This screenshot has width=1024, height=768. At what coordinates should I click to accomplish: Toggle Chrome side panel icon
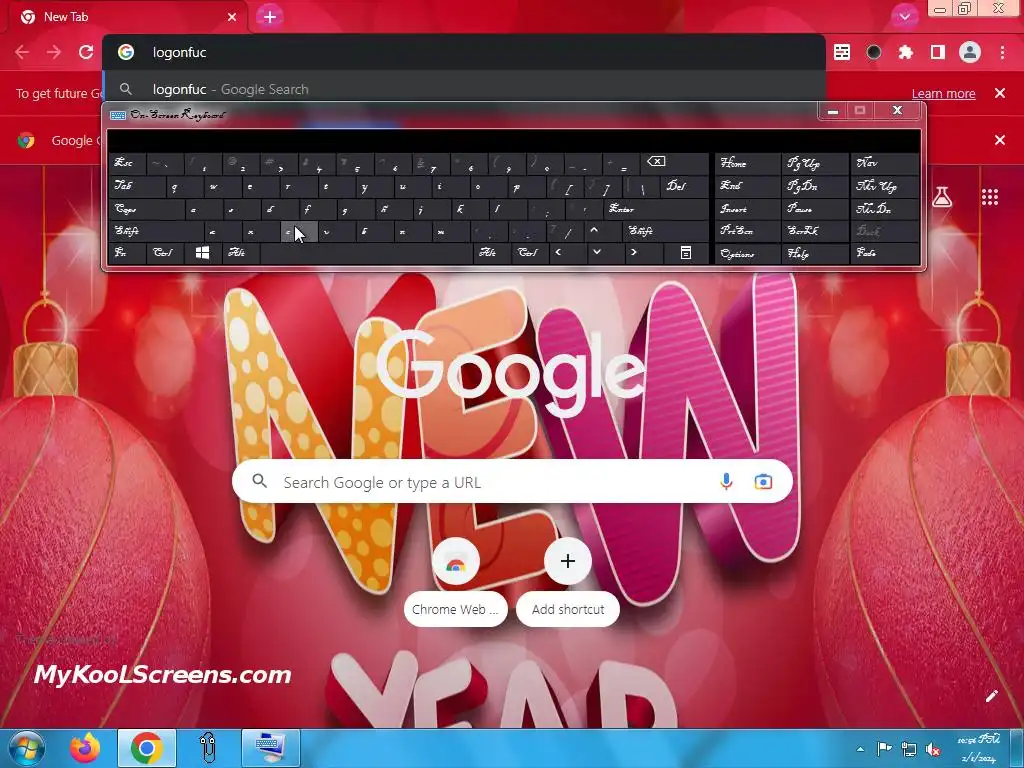click(x=938, y=52)
